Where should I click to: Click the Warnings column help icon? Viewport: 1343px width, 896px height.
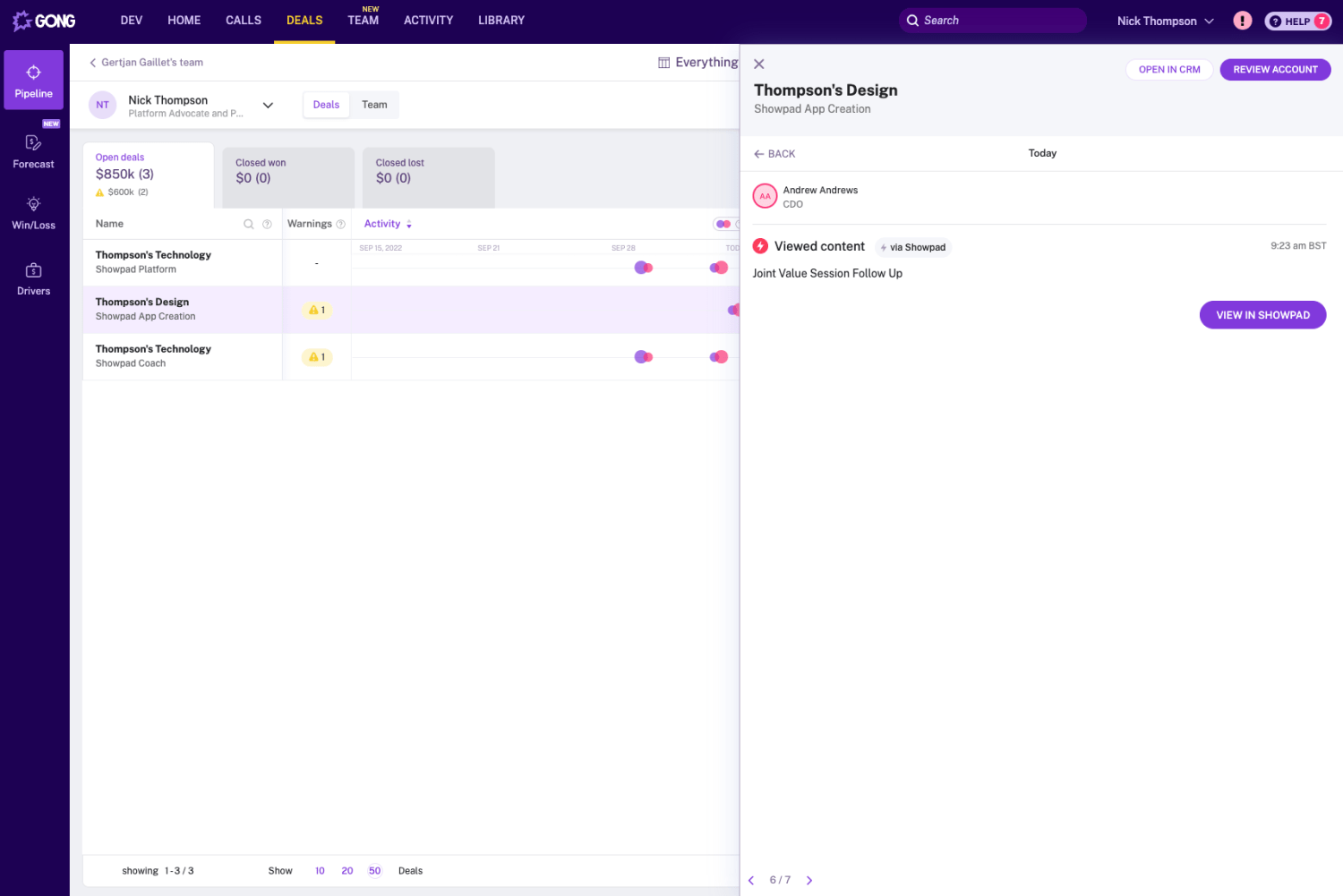click(x=340, y=225)
